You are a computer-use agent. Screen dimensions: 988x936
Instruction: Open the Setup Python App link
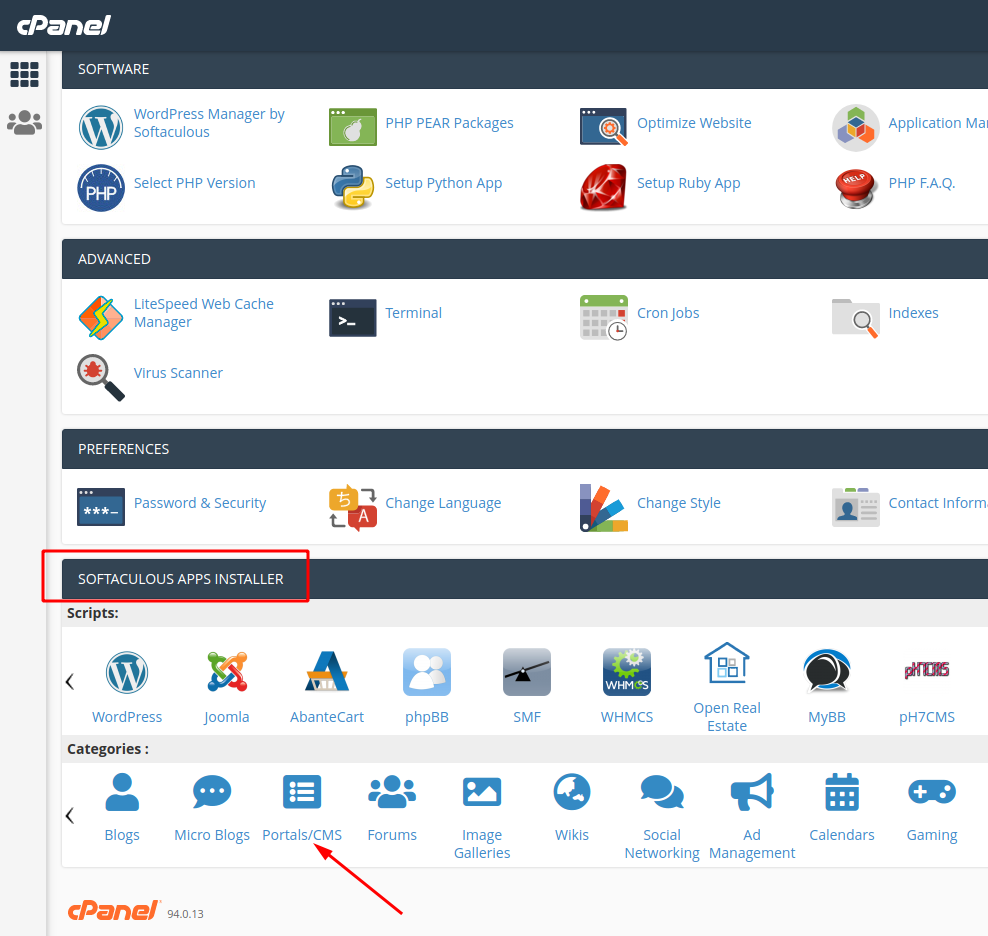(x=444, y=183)
